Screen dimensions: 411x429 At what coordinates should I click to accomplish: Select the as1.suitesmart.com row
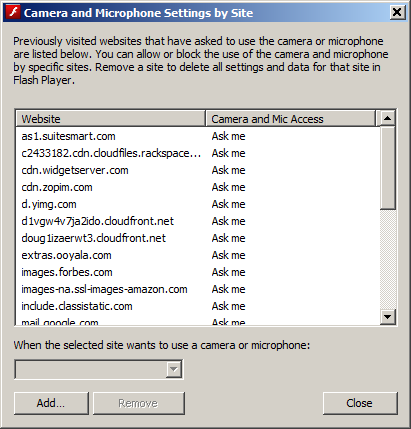click(x=198, y=136)
